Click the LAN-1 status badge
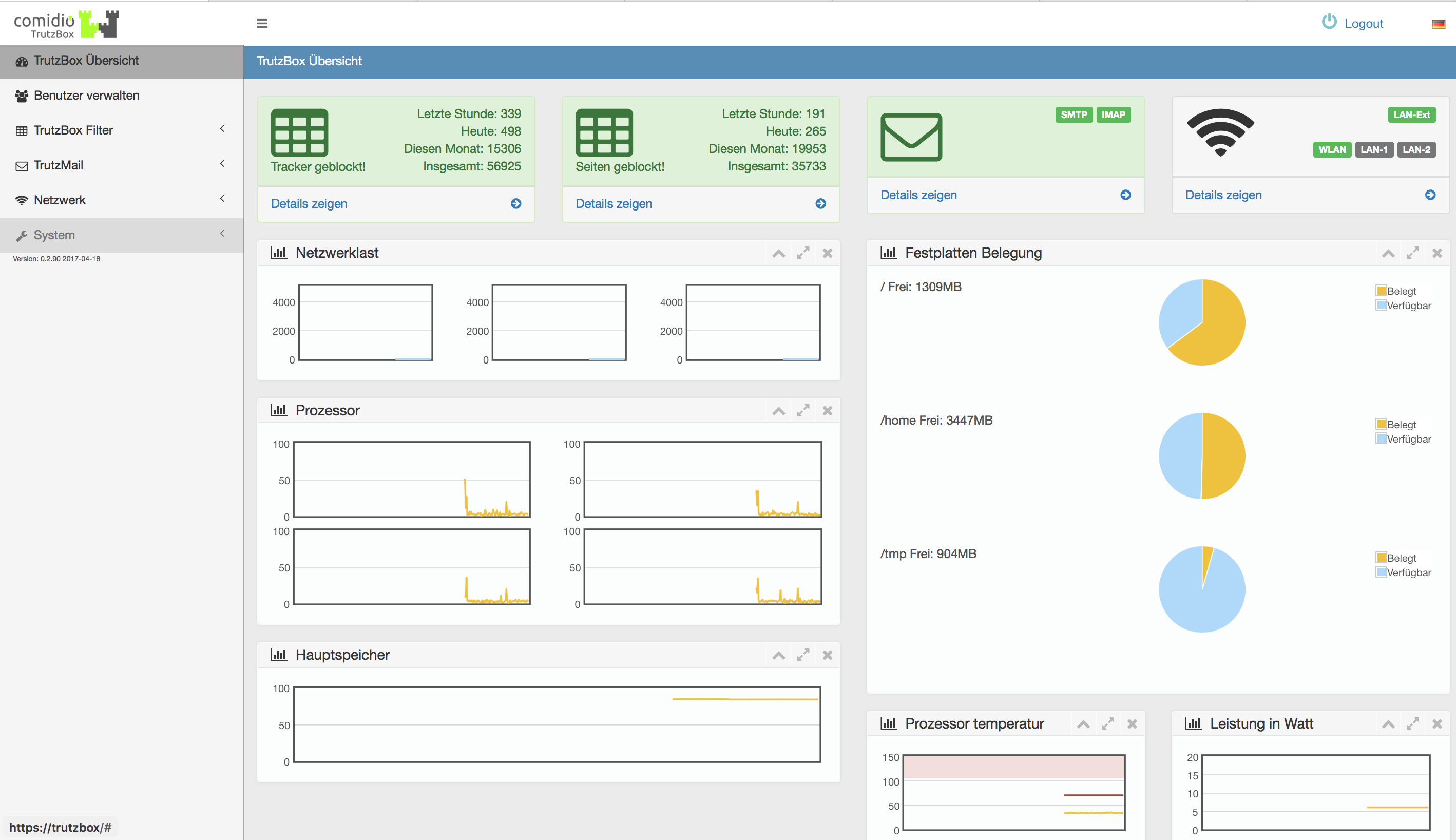Screen dimensions: 1456x840 coord(1374,149)
